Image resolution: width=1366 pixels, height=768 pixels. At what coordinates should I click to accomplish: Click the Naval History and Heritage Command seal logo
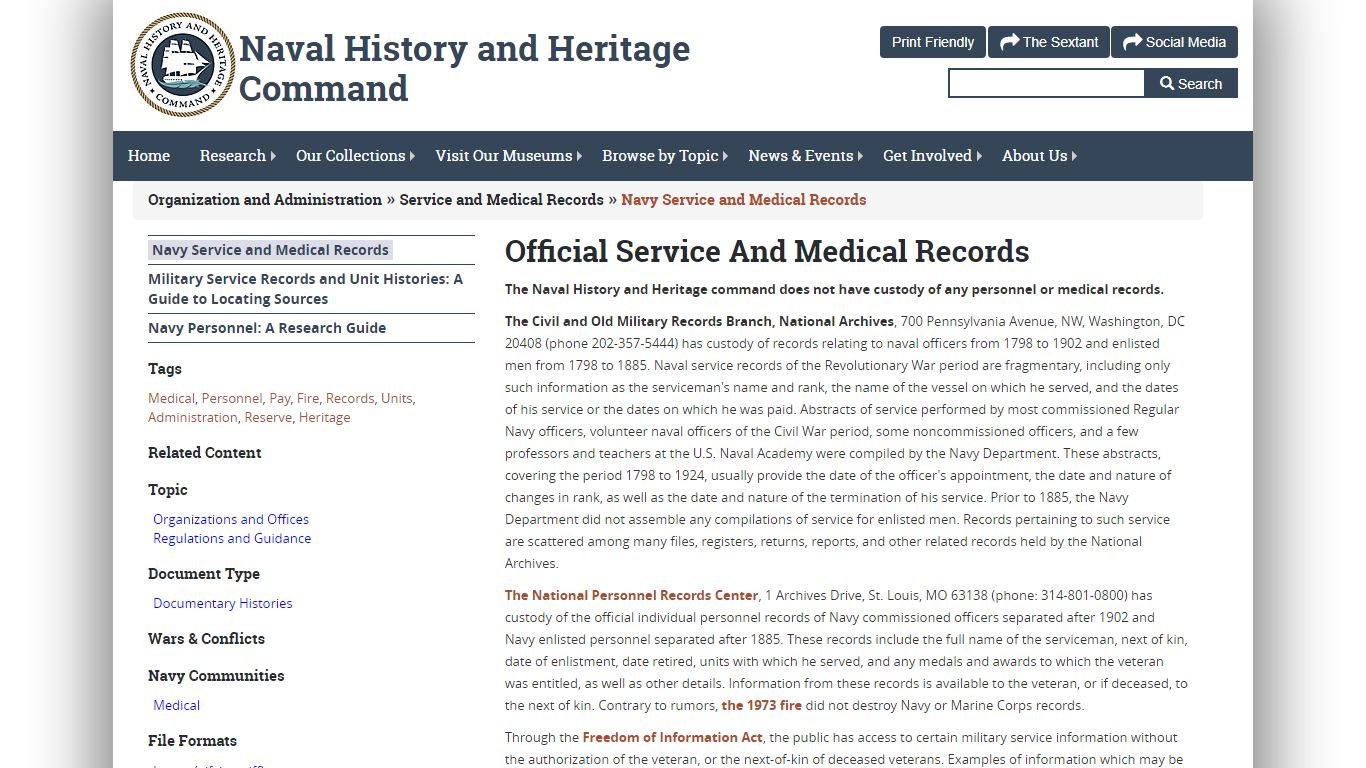click(183, 65)
